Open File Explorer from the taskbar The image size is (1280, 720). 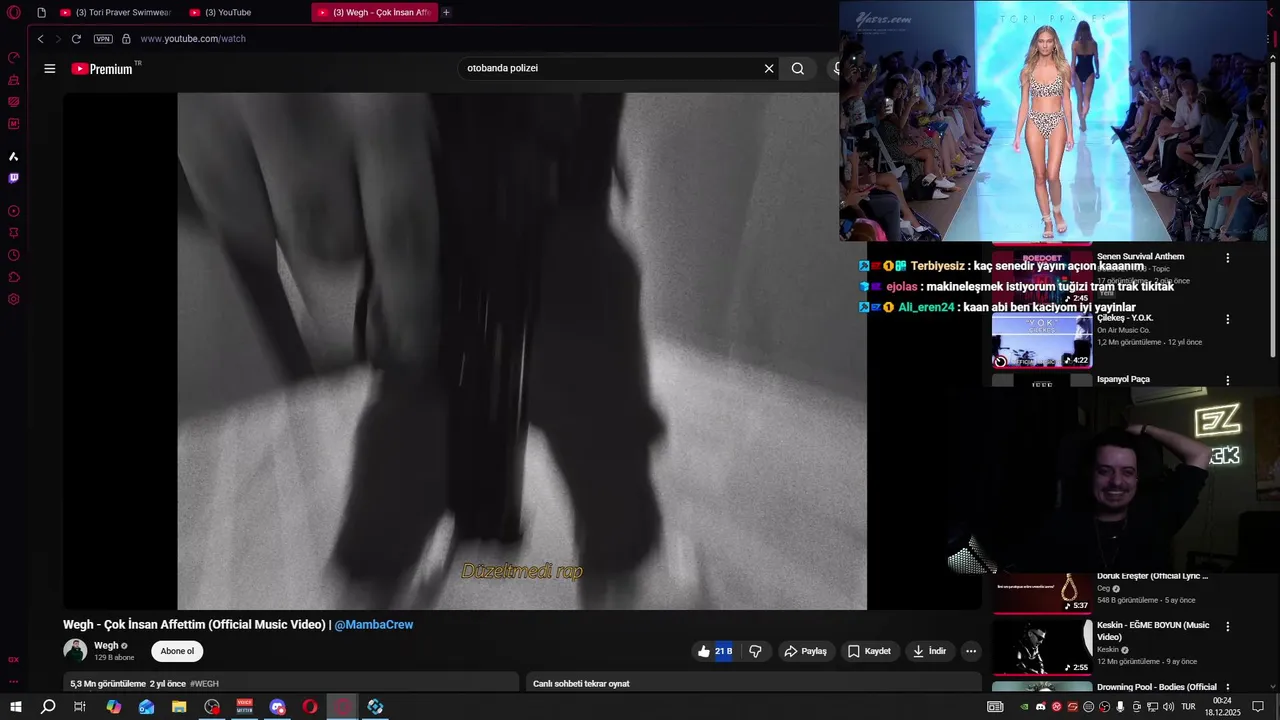pyautogui.click(x=179, y=706)
